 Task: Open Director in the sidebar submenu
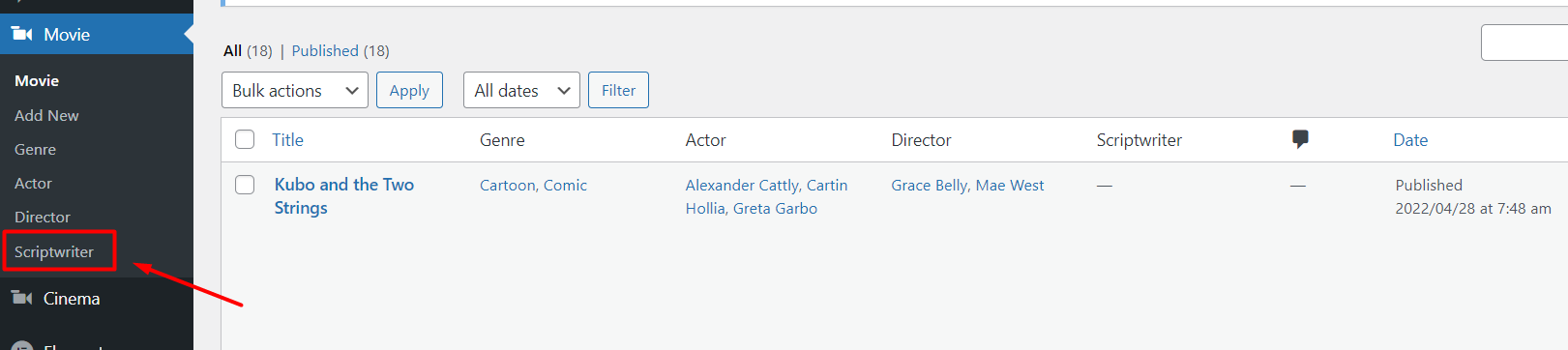click(43, 217)
